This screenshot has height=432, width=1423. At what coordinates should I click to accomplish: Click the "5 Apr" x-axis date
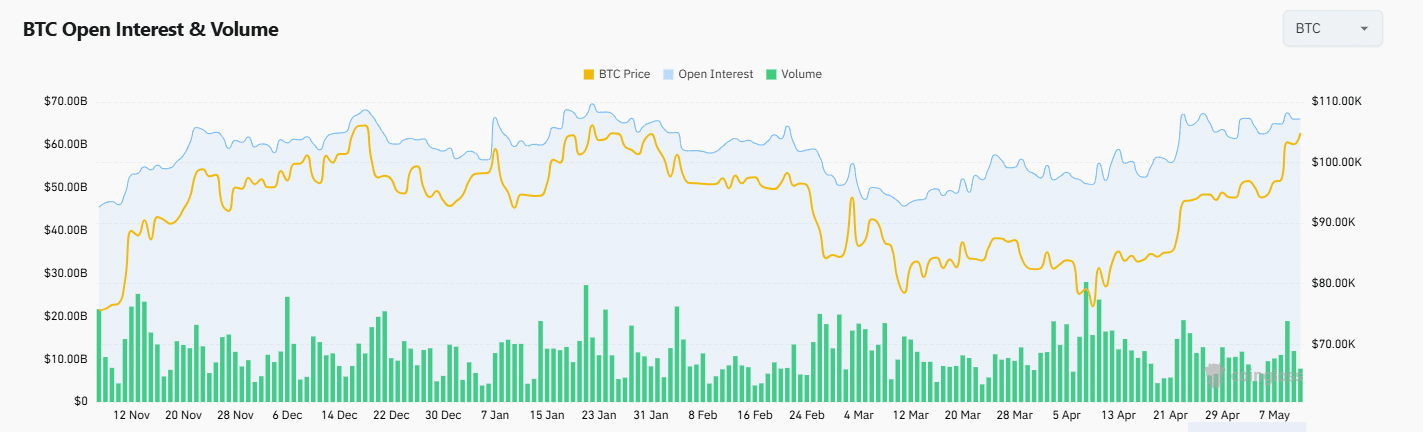[1067, 415]
